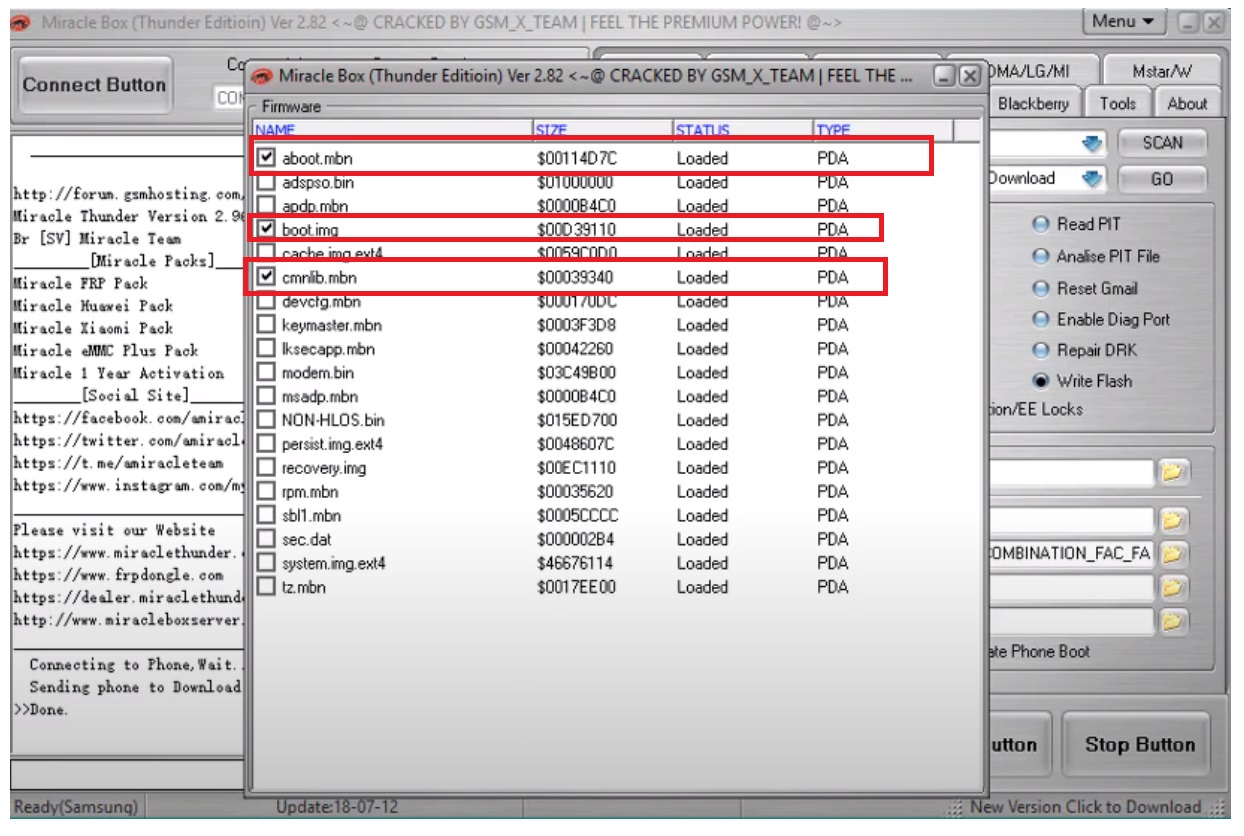This screenshot has height=836, width=1244.
Task: Select the Write Flash radio option
Action: [x=1041, y=381]
